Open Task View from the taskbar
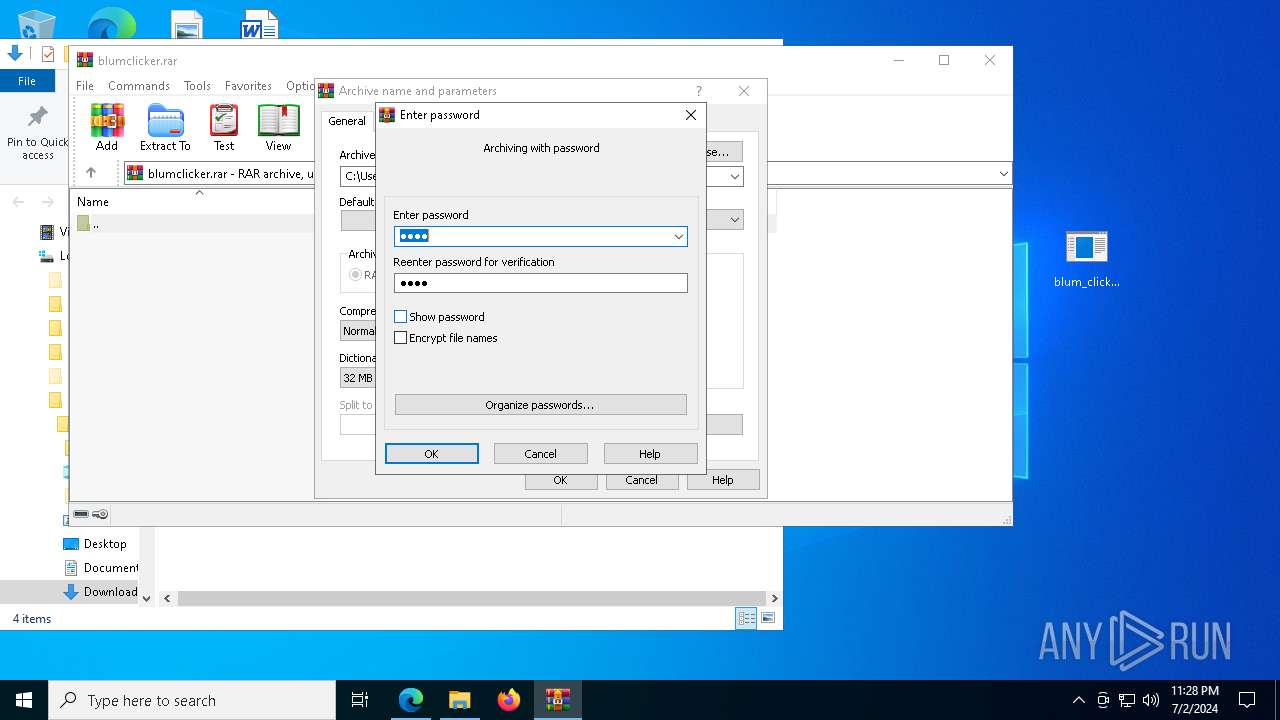This screenshot has height=720, width=1280. click(360, 700)
